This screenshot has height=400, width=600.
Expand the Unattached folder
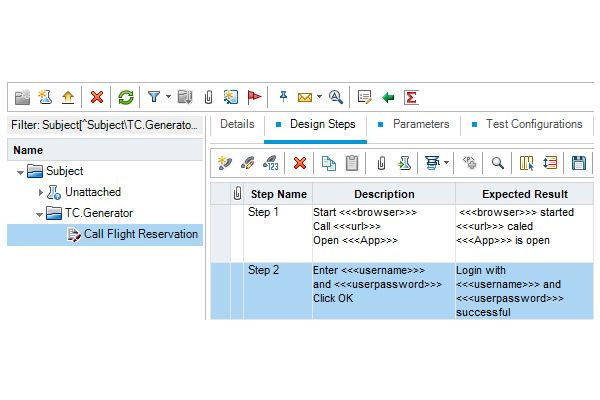tap(41, 192)
